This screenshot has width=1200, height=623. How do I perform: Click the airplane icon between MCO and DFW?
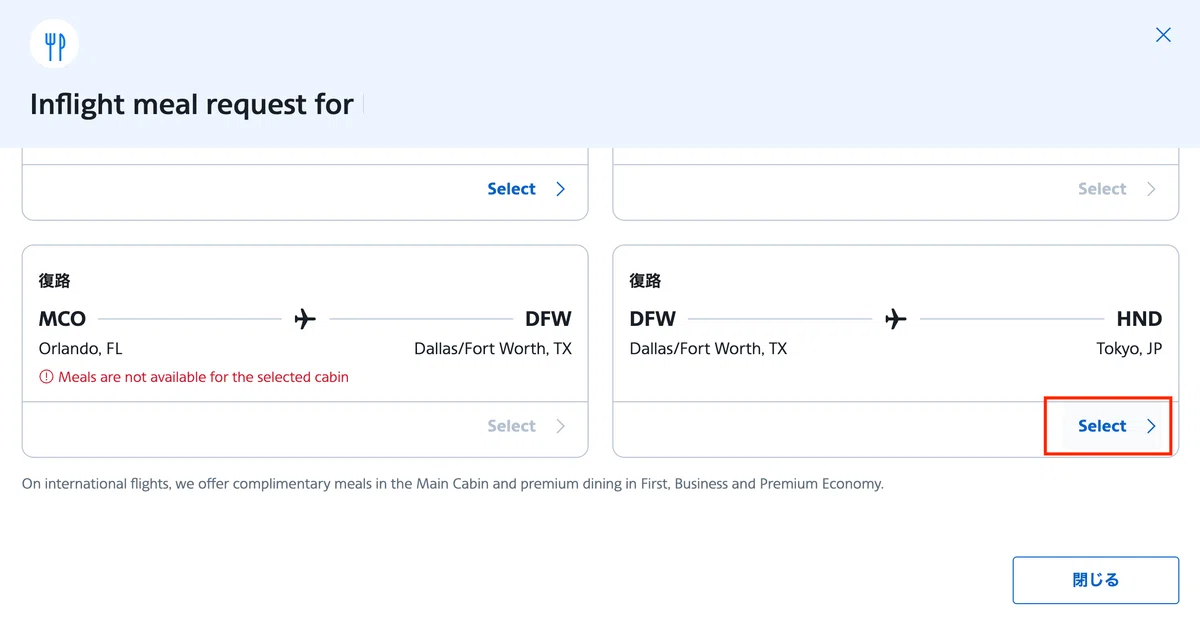pos(305,319)
